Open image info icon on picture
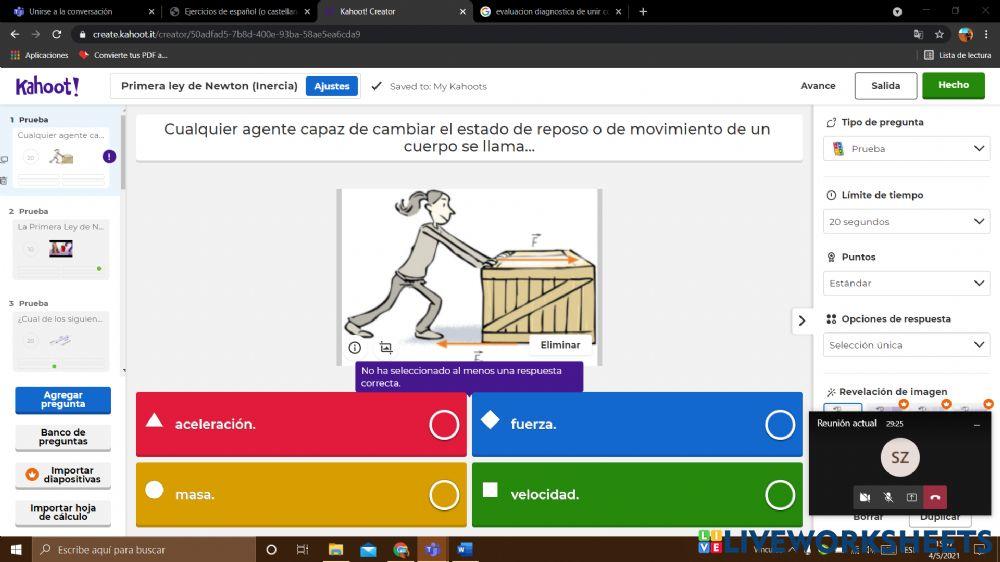This screenshot has width=1000, height=562. pyautogui.click(x=355, y=347)
